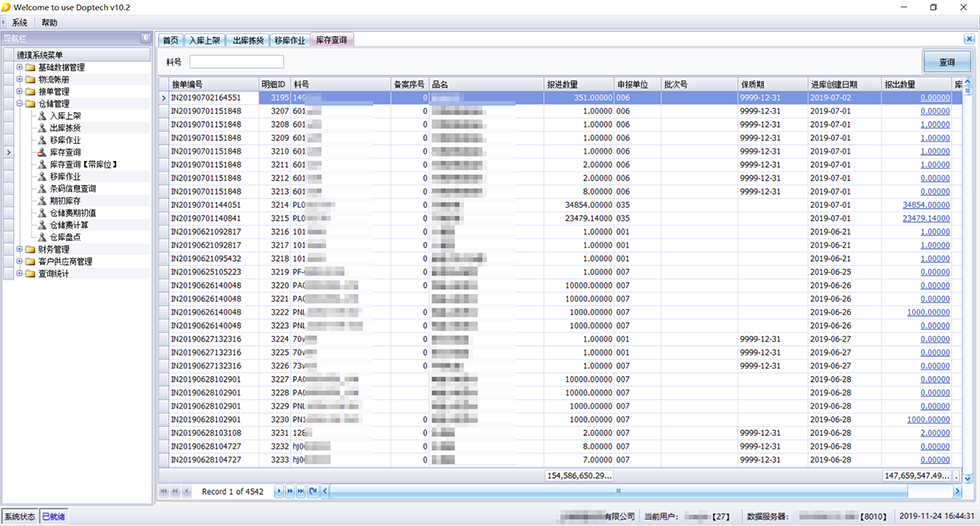Image resolution: width=980 pixels, height=526 pixels.
Task: Jump to the last record
Action: pos(301,491)
